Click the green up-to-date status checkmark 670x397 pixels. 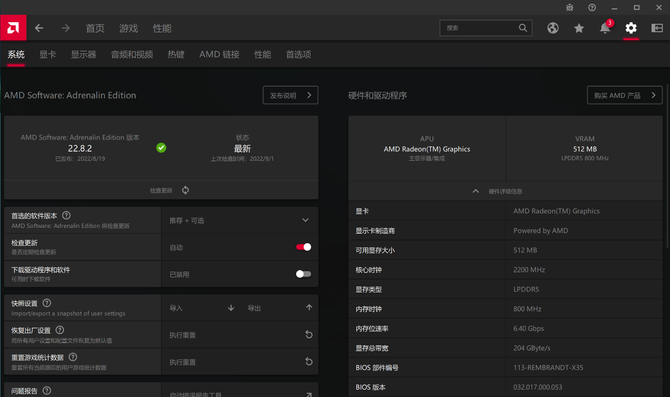pos(161,148)
